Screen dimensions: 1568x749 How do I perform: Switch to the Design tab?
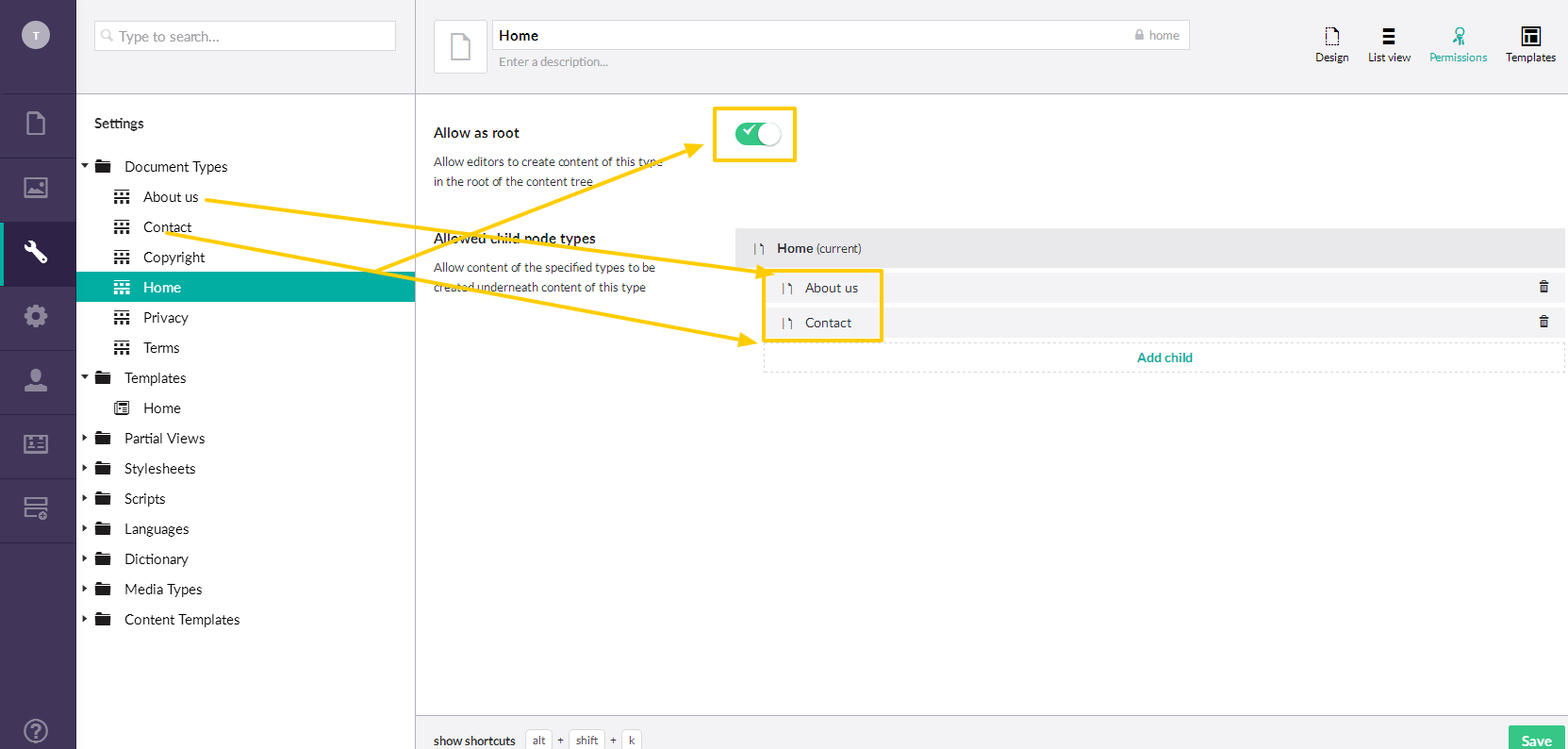tap(1331, 44)
